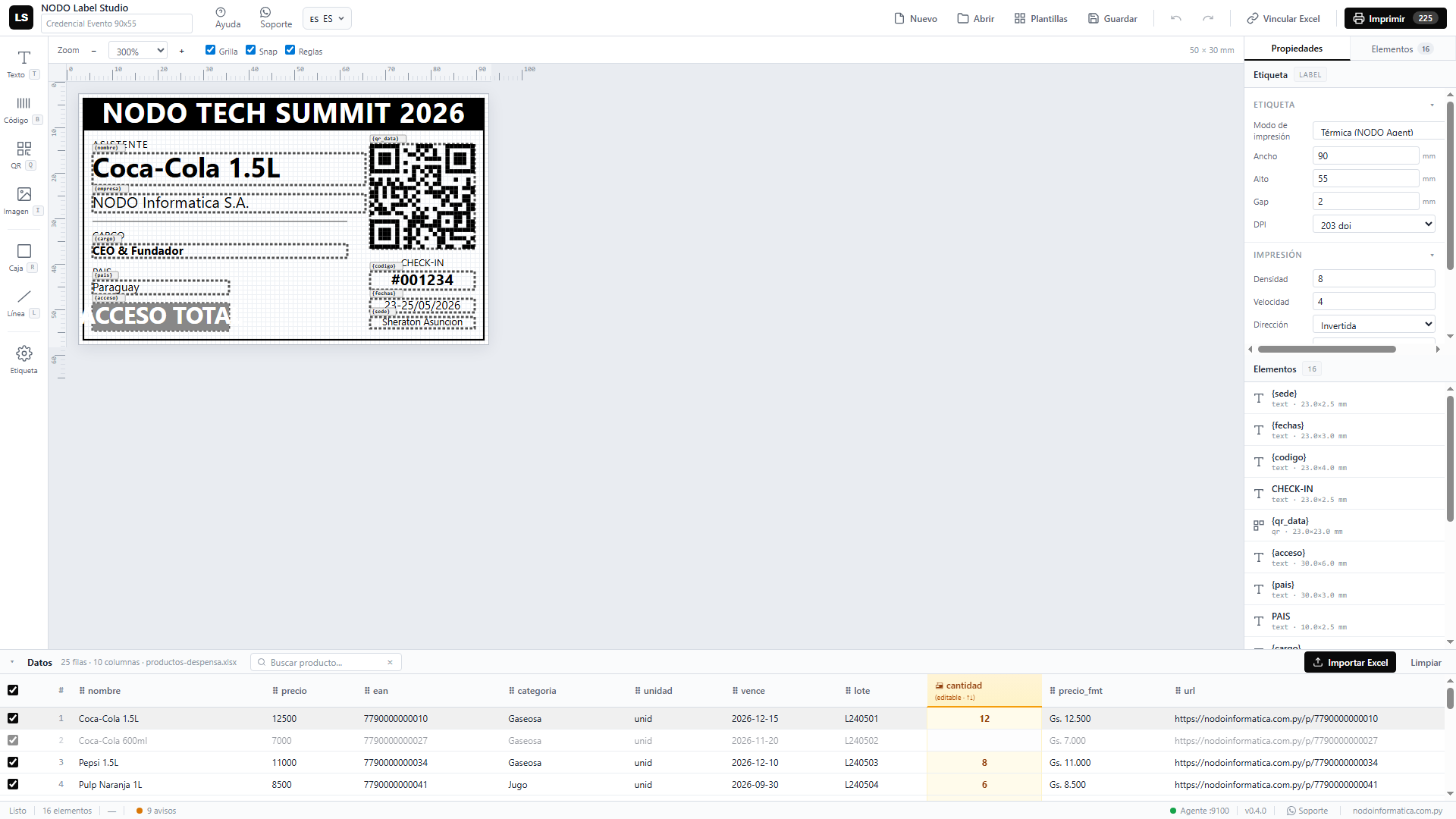1456x819 pixels.
Task: Toggle the Snap checkbox
Action: click(x=251, y=50)
